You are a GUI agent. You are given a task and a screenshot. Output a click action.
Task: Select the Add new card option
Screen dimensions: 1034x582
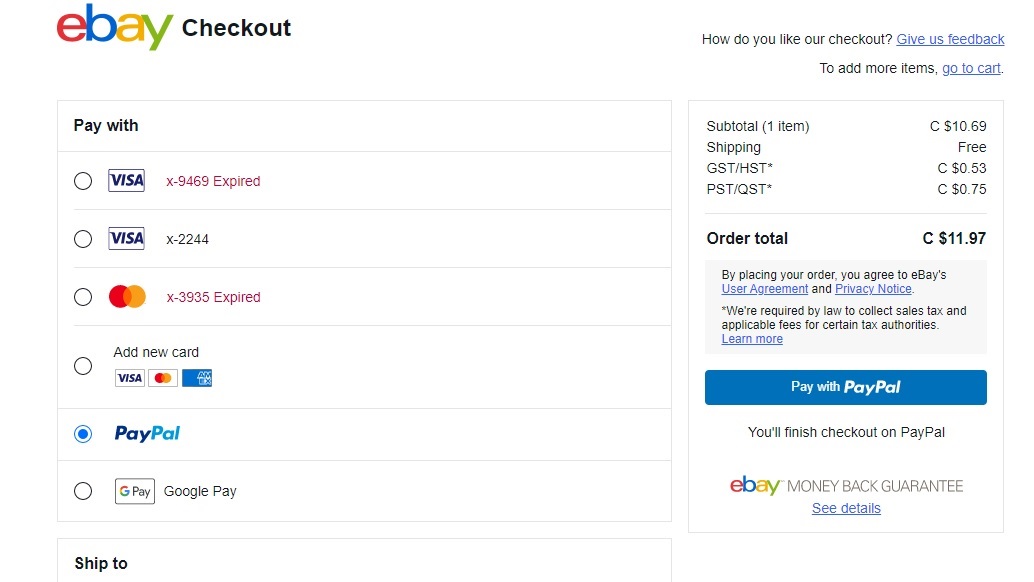83,366
